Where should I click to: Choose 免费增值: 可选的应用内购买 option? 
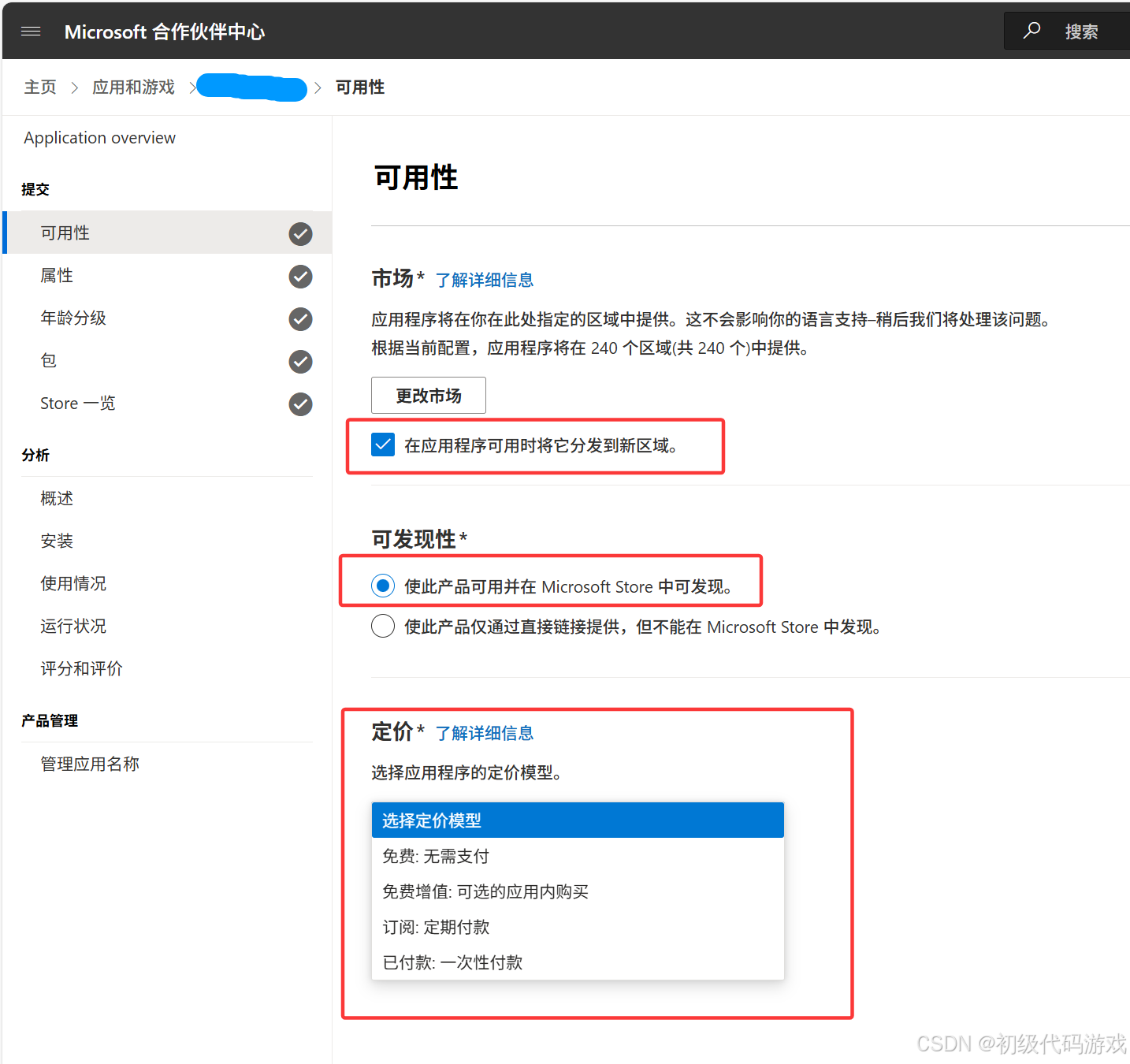pos(578,891)
